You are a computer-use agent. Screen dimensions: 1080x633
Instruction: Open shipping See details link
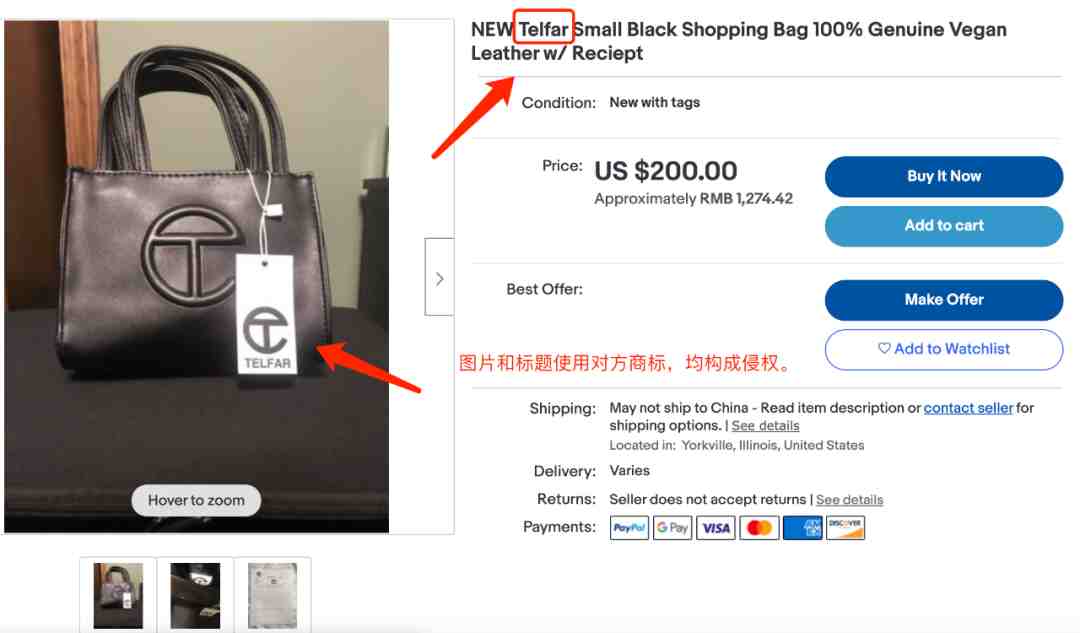[x=765, y=426]
